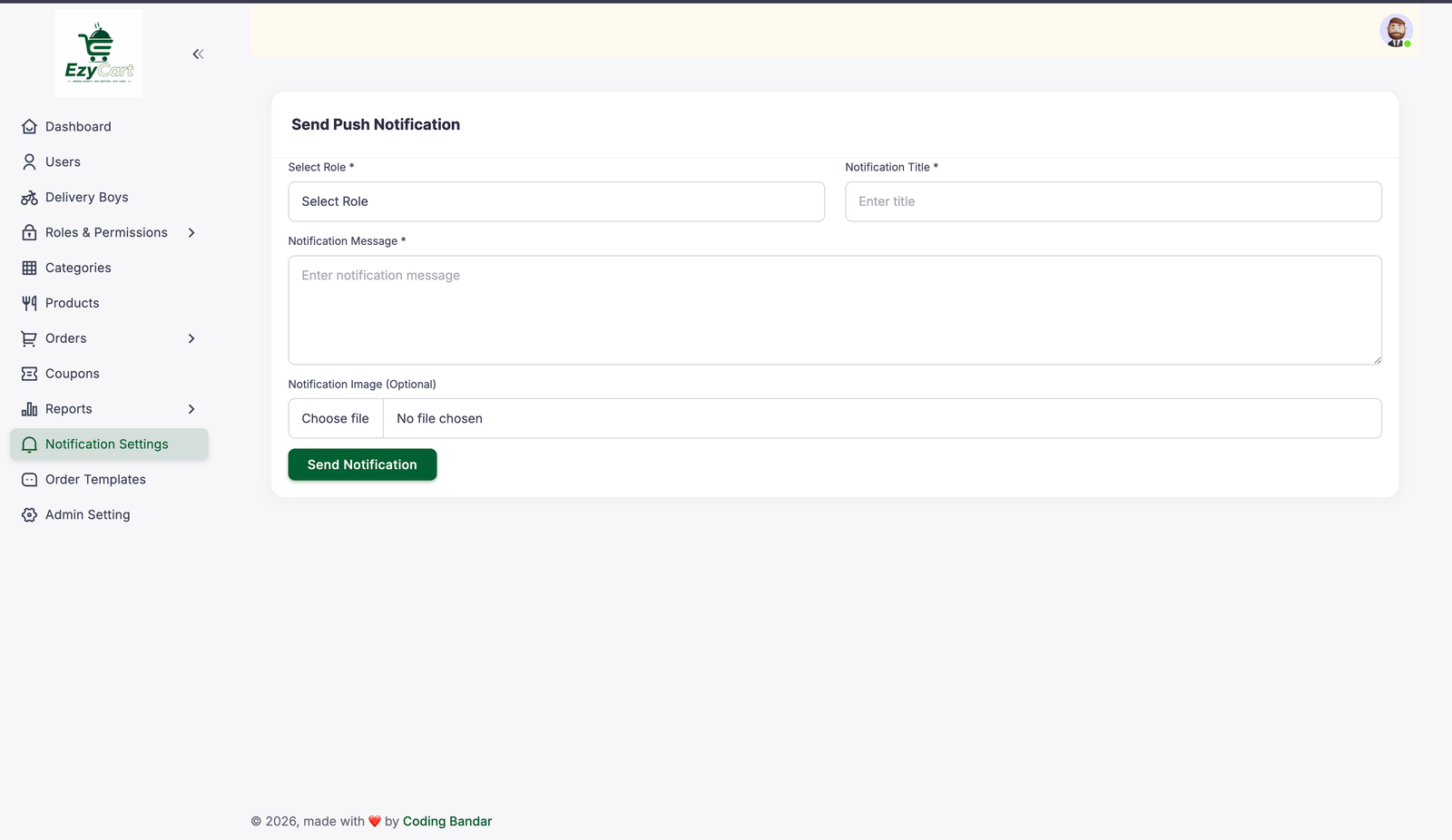The height and width of the screenshot is (840, 1452).
Task: Click 'Notification Image (Optional)' label
Action: coord(362,385)
